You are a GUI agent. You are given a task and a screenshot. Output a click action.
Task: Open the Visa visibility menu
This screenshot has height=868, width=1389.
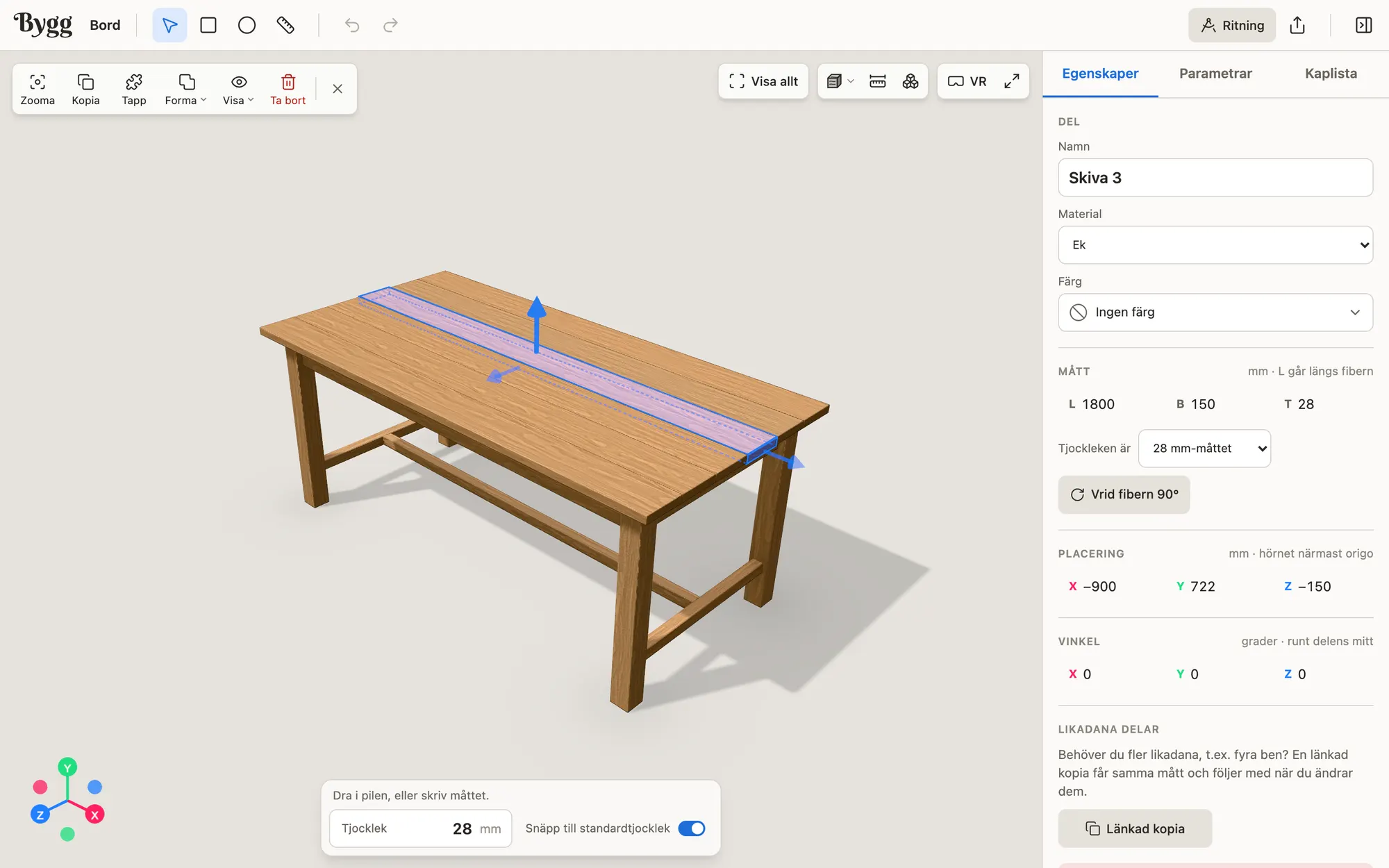point(238,90)
